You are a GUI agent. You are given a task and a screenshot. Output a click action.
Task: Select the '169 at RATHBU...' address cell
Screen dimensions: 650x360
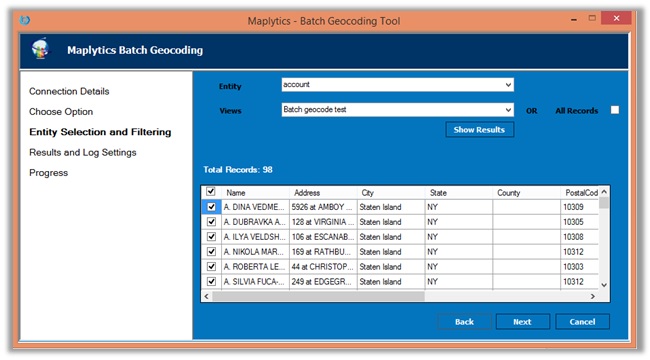pyautogui.click(x=323, y=251)
